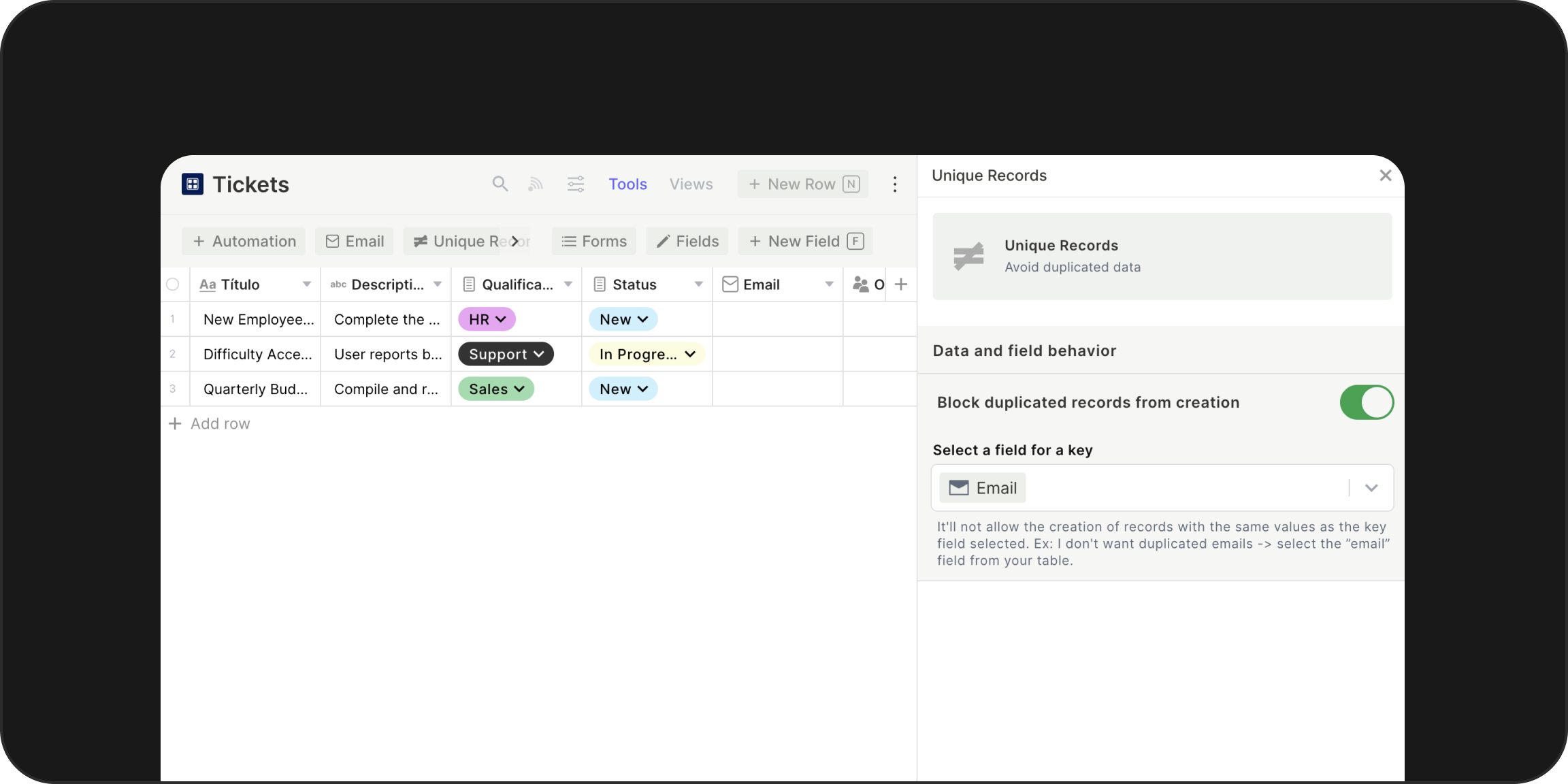The image size is (1568, 784).
Task: Select all rows with header checkbox
Action: (173, 284)
